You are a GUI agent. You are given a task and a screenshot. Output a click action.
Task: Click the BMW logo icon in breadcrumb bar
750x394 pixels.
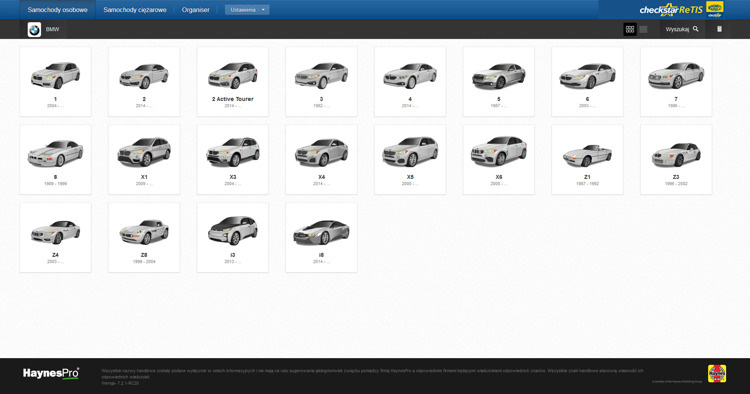34,30
